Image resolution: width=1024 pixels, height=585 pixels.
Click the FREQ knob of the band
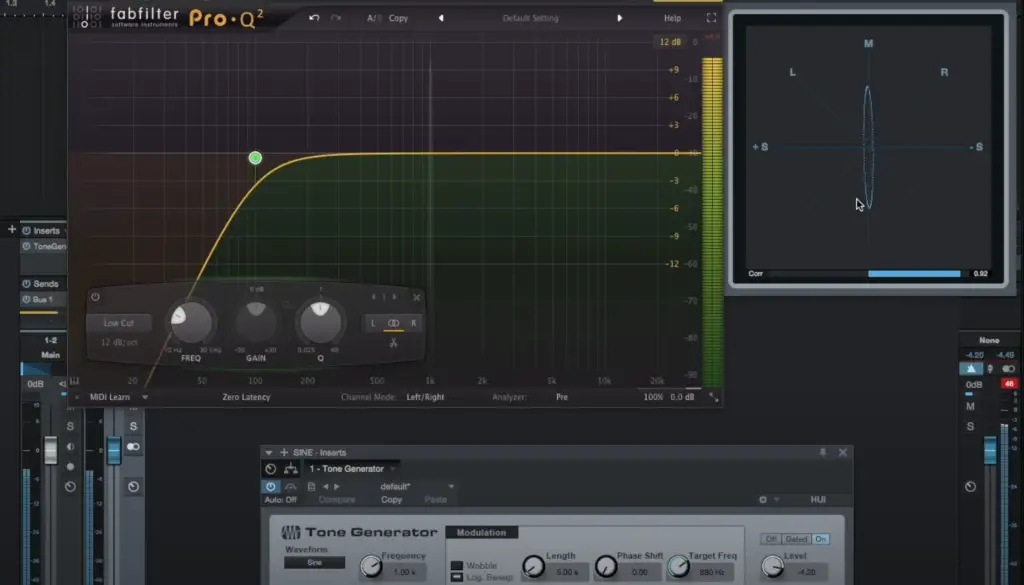[x=191, y=323]
